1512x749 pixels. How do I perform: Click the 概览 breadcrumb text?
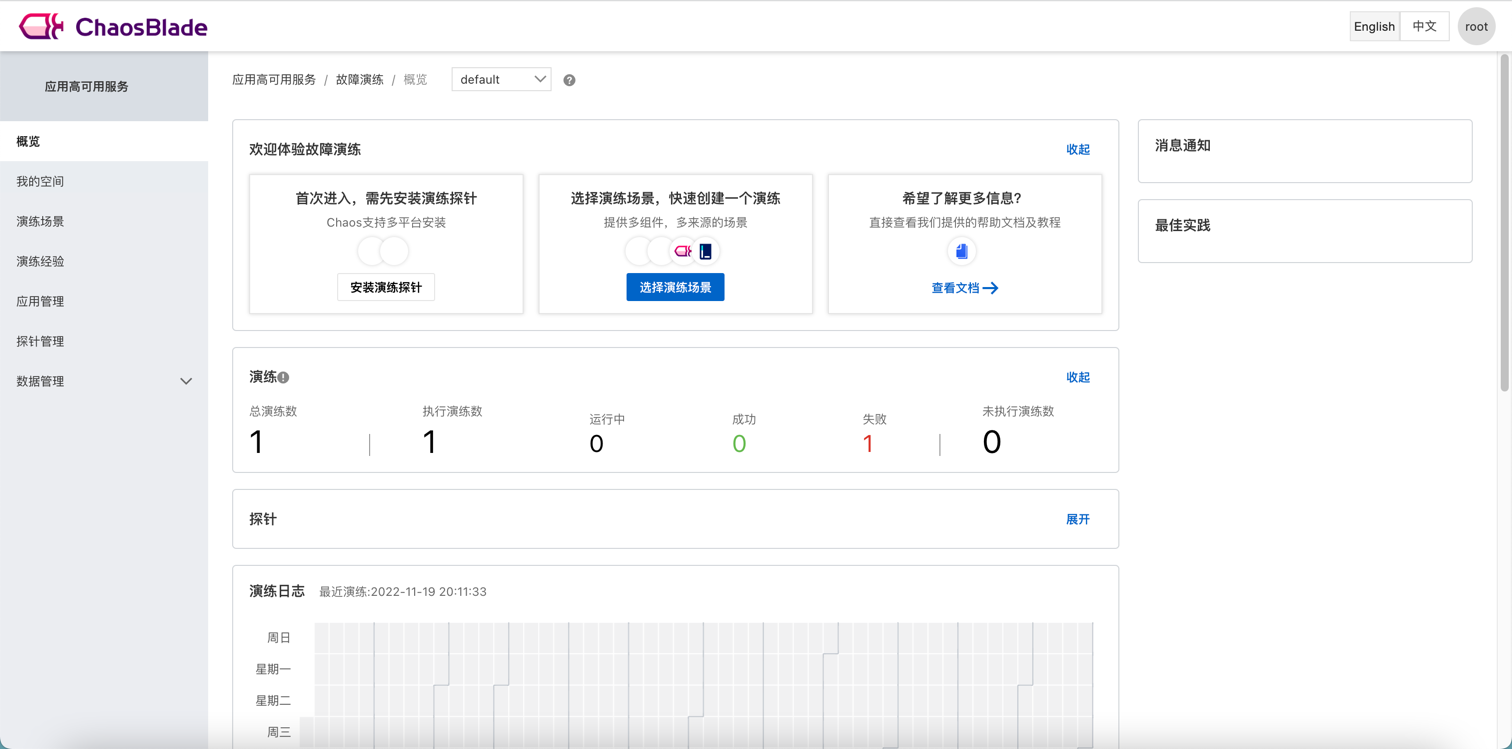[415, 80]
